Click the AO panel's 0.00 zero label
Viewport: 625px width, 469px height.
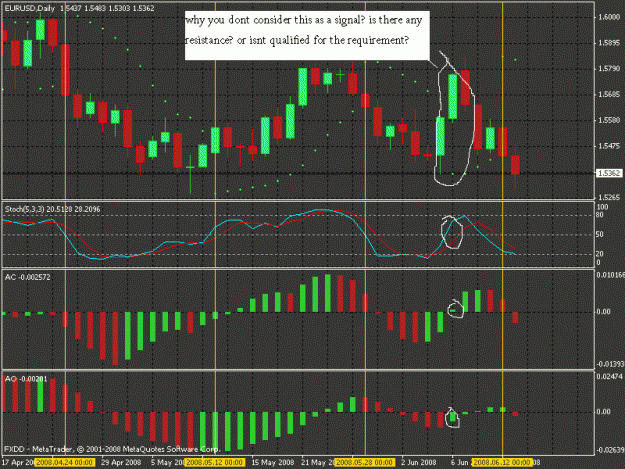pos(603,412)
